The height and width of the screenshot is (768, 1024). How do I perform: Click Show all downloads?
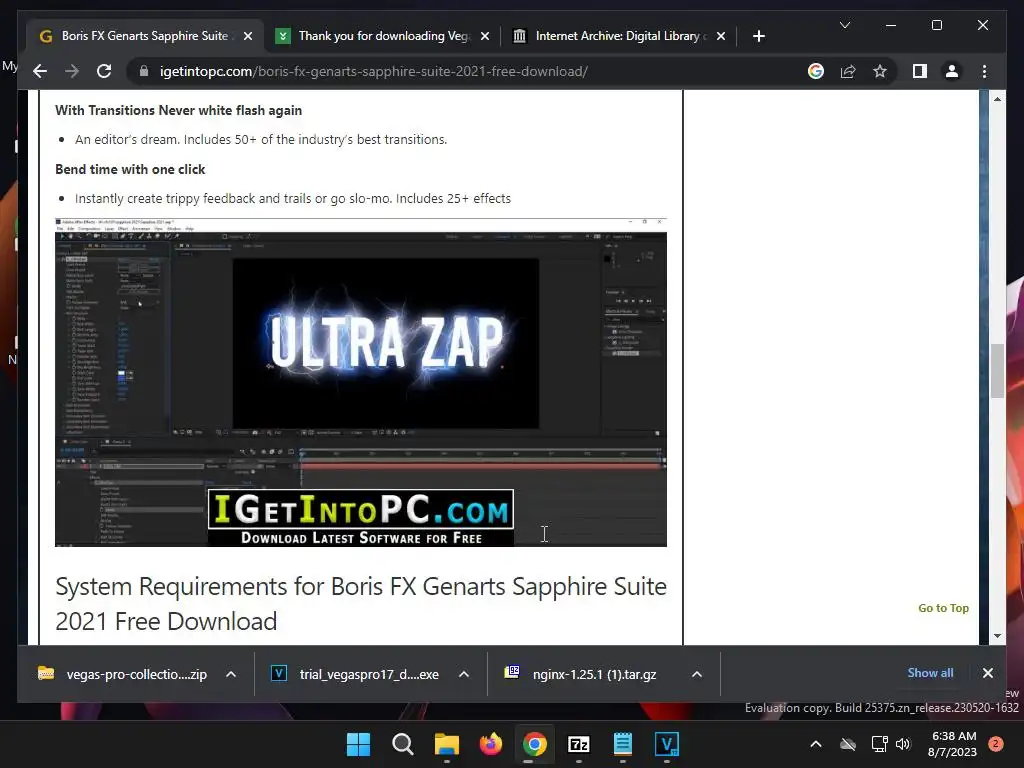tap(930, 673)
